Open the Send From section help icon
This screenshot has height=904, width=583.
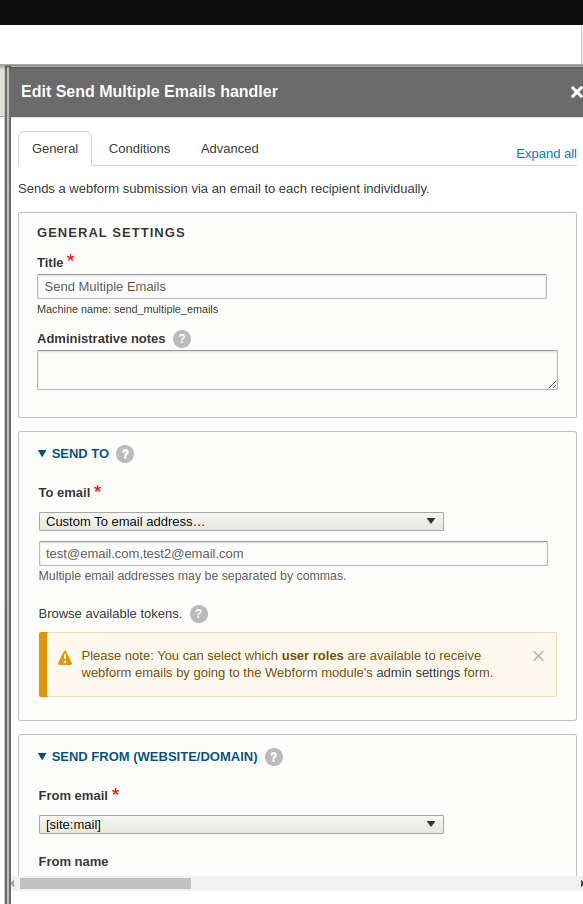(x=274, y=757)
